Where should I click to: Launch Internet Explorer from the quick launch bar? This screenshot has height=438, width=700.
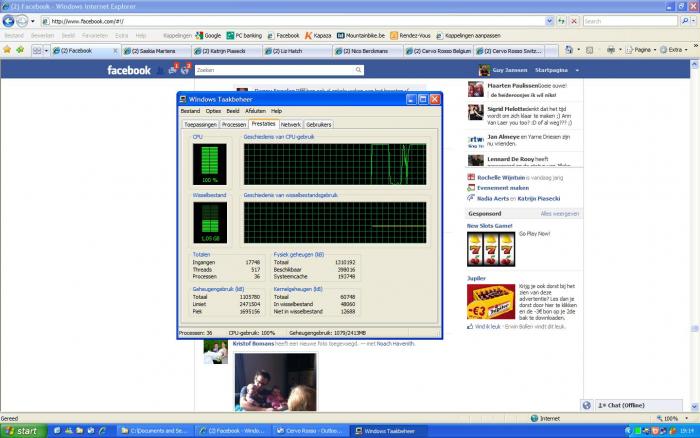click(x=102, y=431)
